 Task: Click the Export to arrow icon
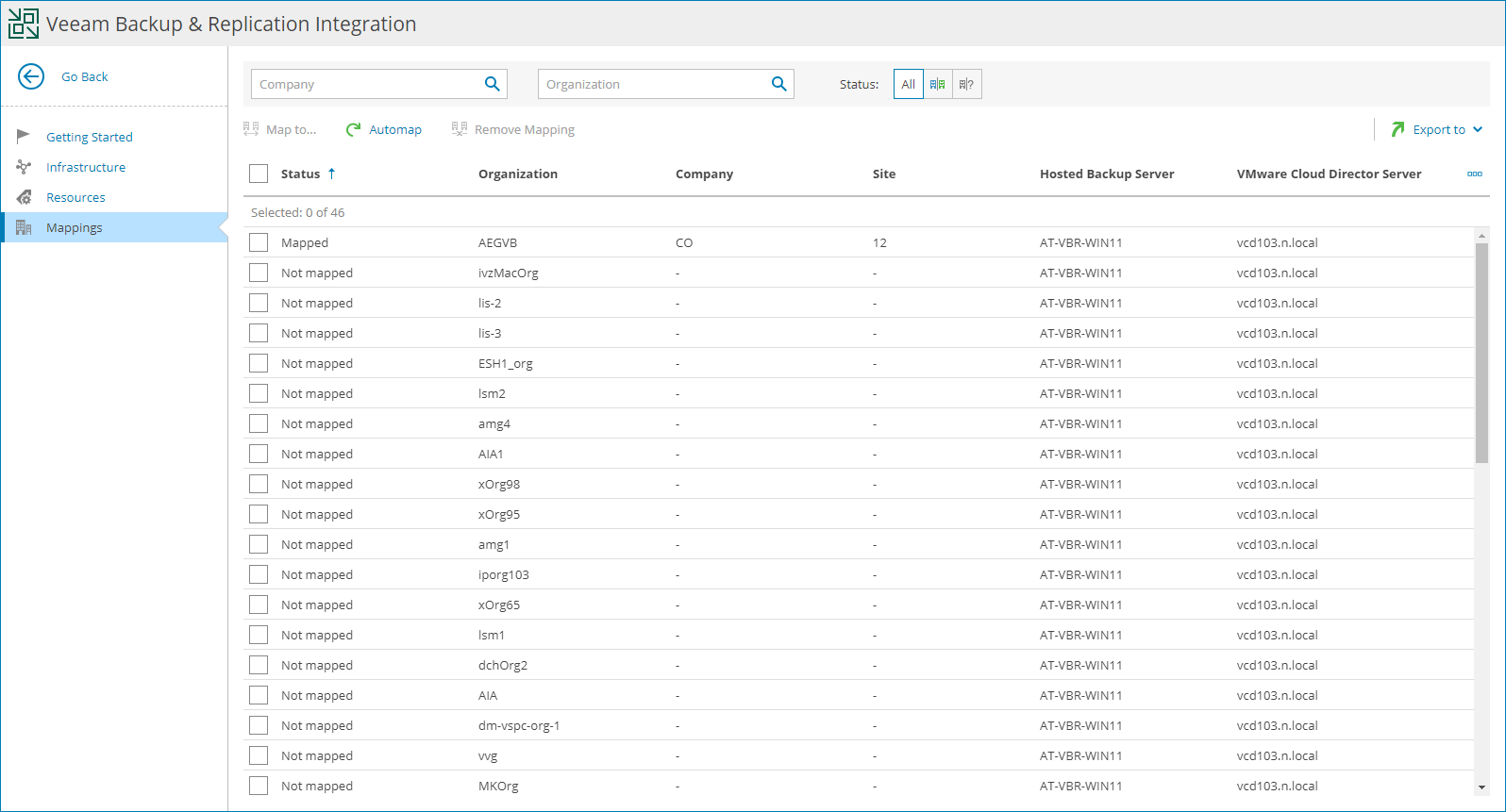click(x=1397, y=129)
